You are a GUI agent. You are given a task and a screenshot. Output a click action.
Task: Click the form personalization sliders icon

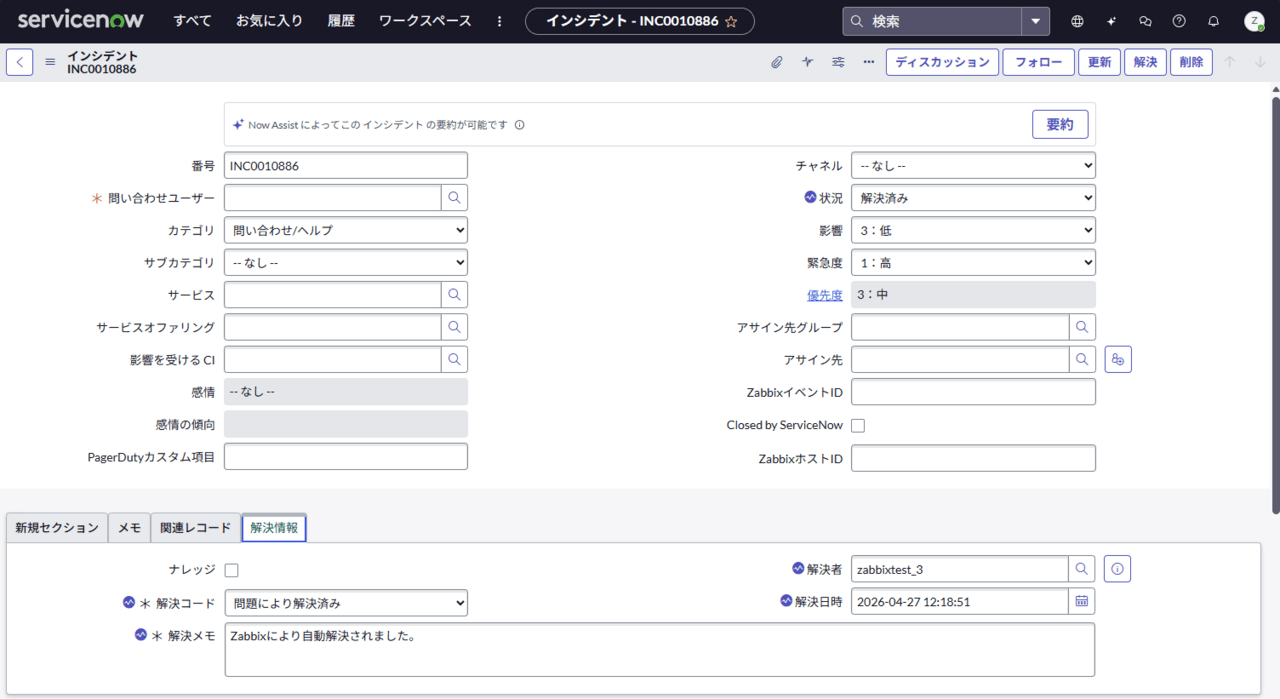coord(838,62)
